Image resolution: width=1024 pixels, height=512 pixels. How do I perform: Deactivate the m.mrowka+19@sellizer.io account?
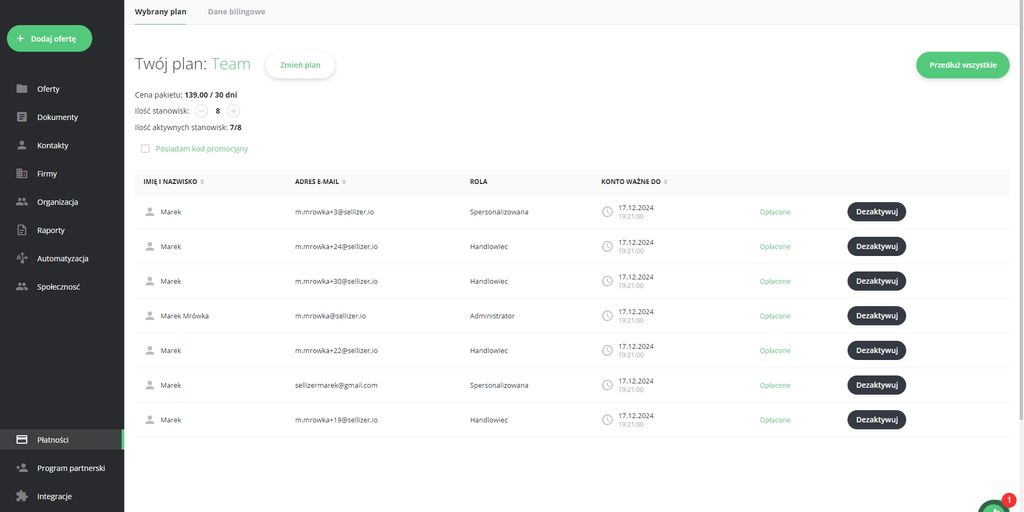tap(876, 420)
